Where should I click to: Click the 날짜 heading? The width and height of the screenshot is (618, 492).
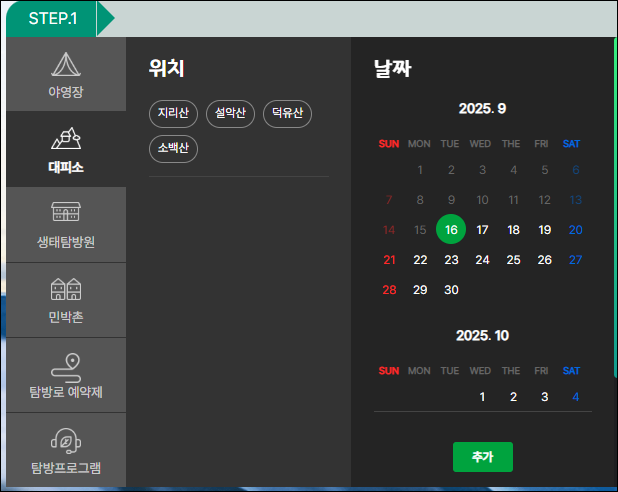[x=393, y=69]
